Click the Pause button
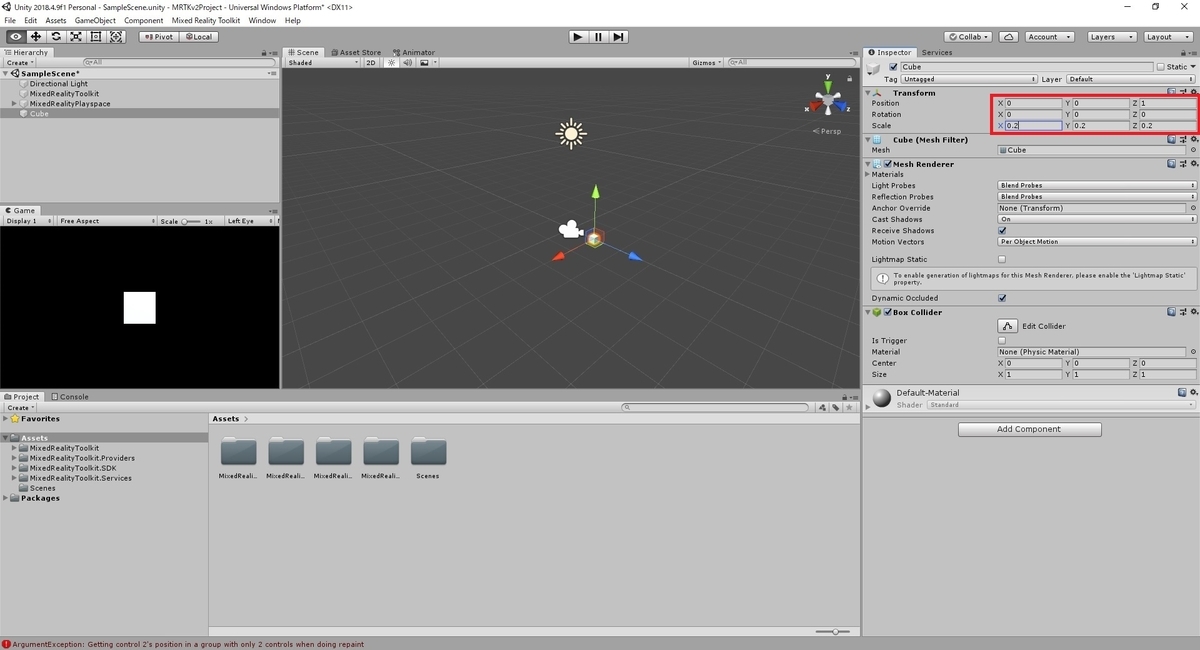 coord(598,37)
